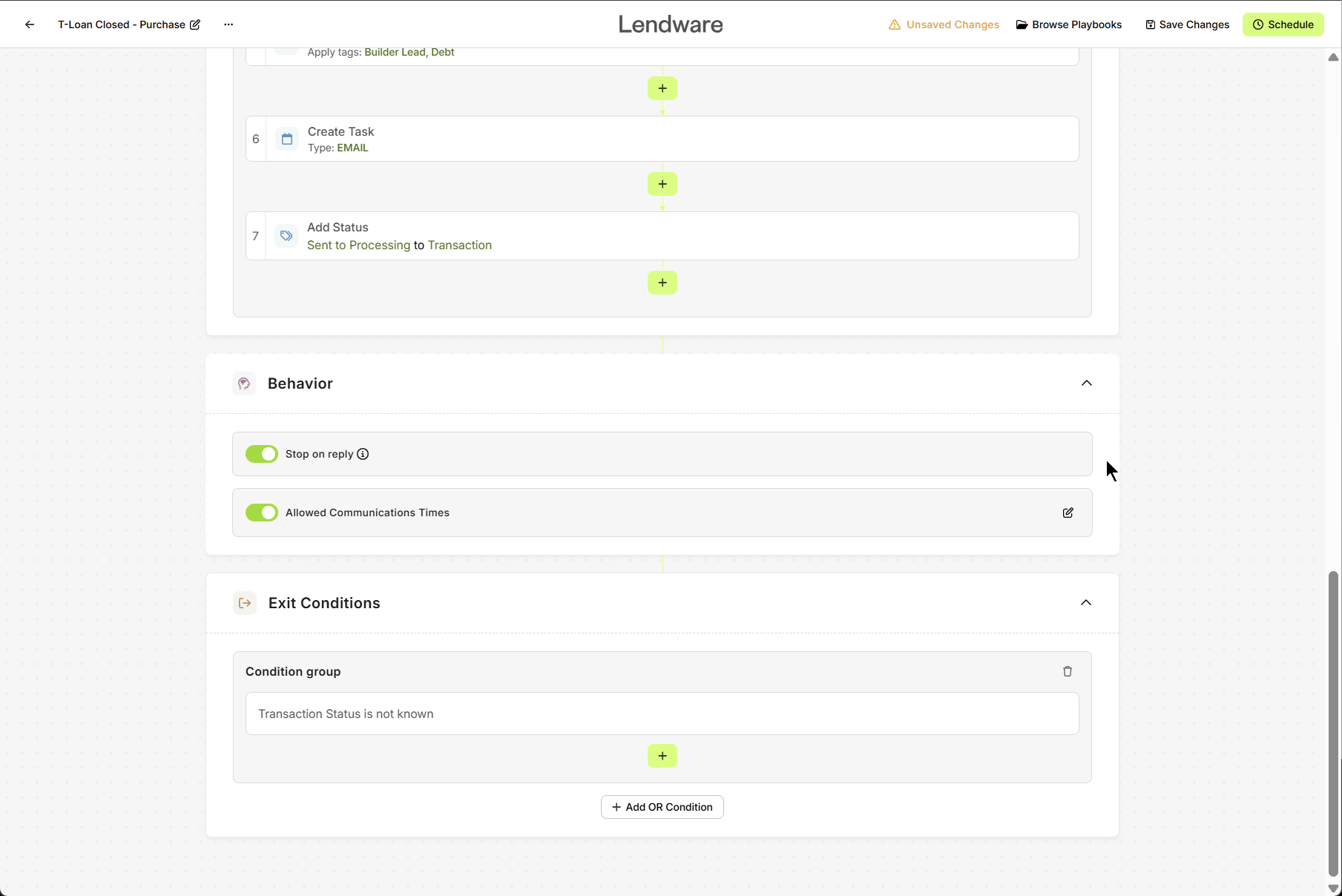Add a step after Add Status
Image resolution: width=1342 pixels, height=896 pixels.
tap(662, 283)
